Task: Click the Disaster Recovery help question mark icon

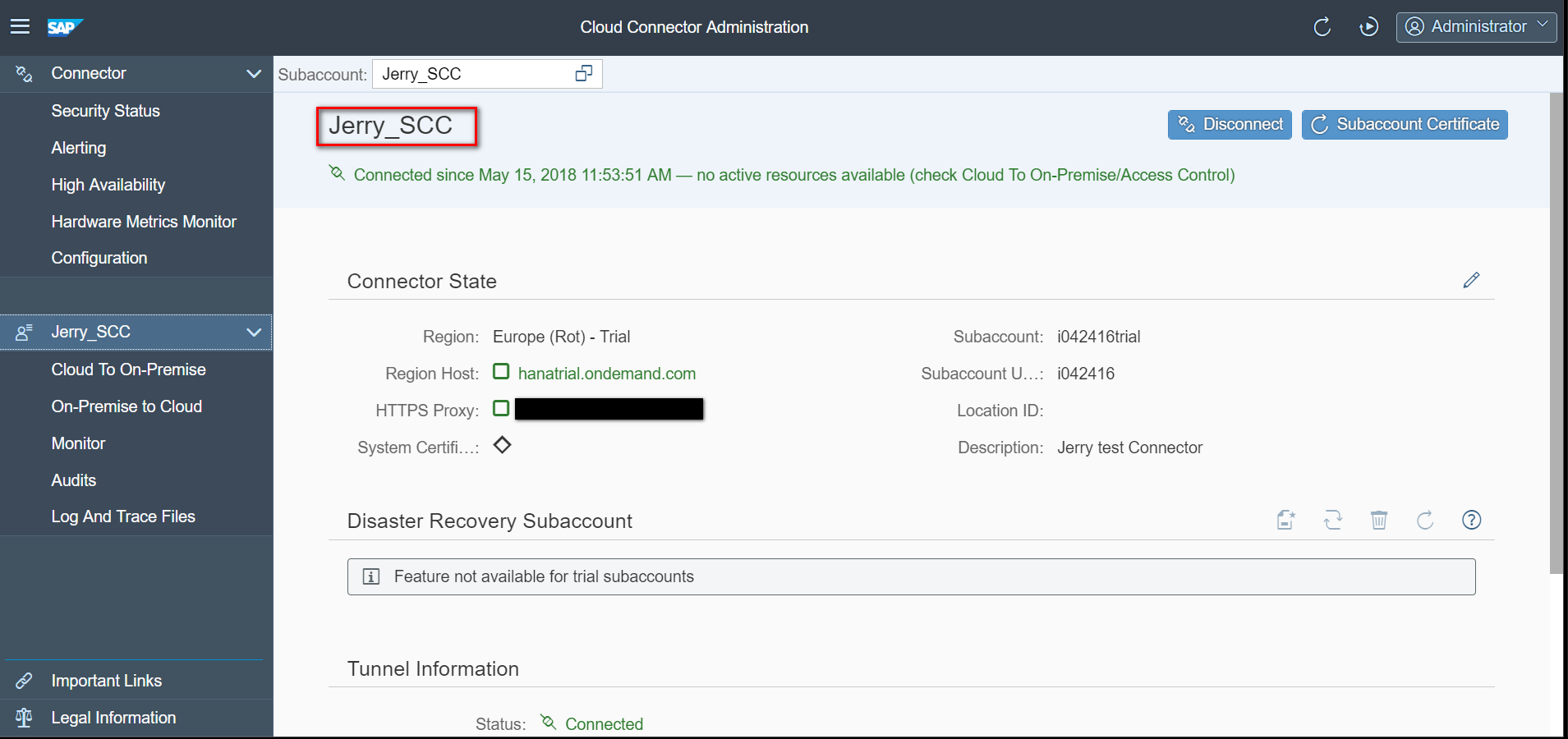Action: point(1471,520)
